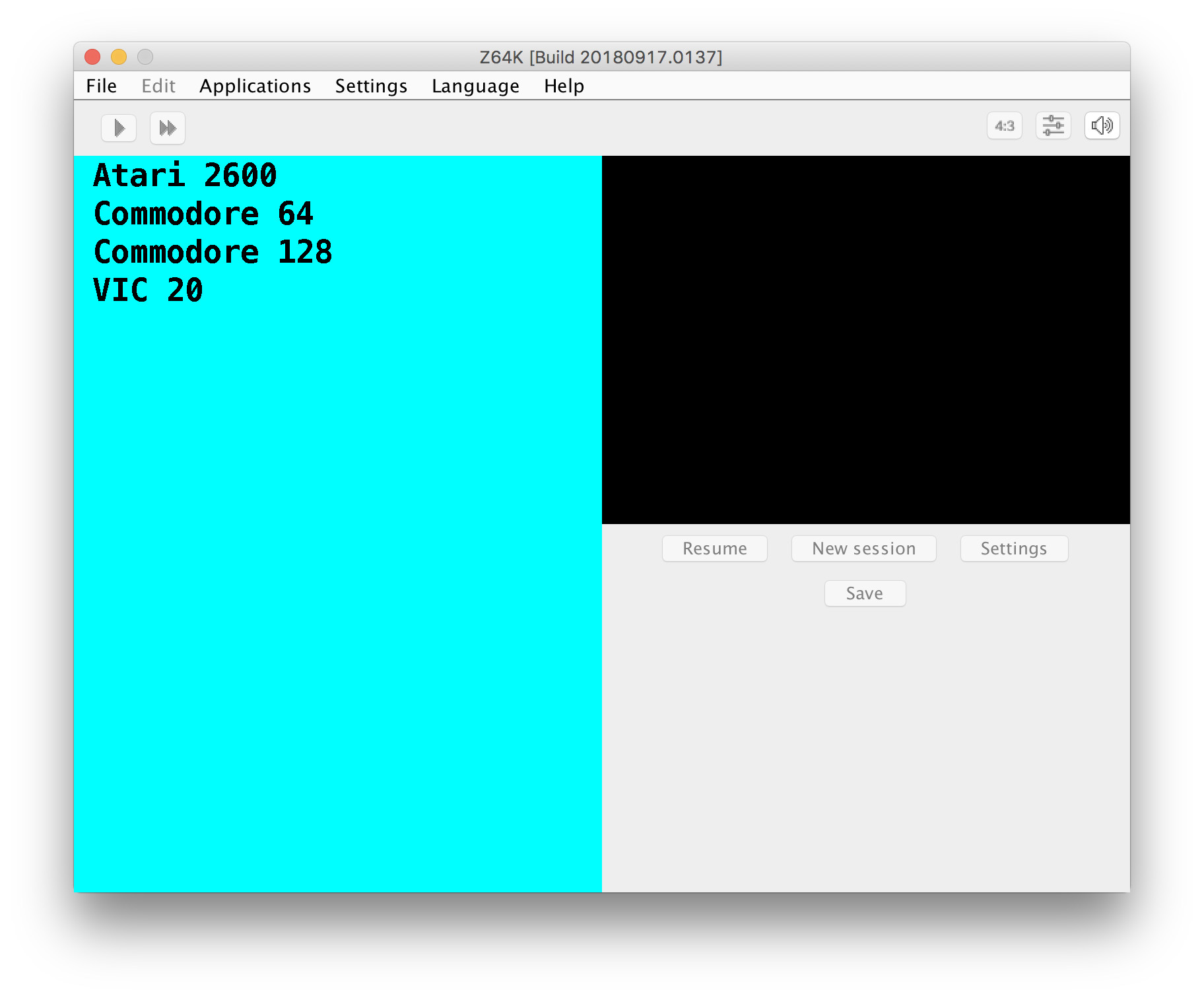
Task: Open the Settings menu in menu bar
Action: (371, 86)
